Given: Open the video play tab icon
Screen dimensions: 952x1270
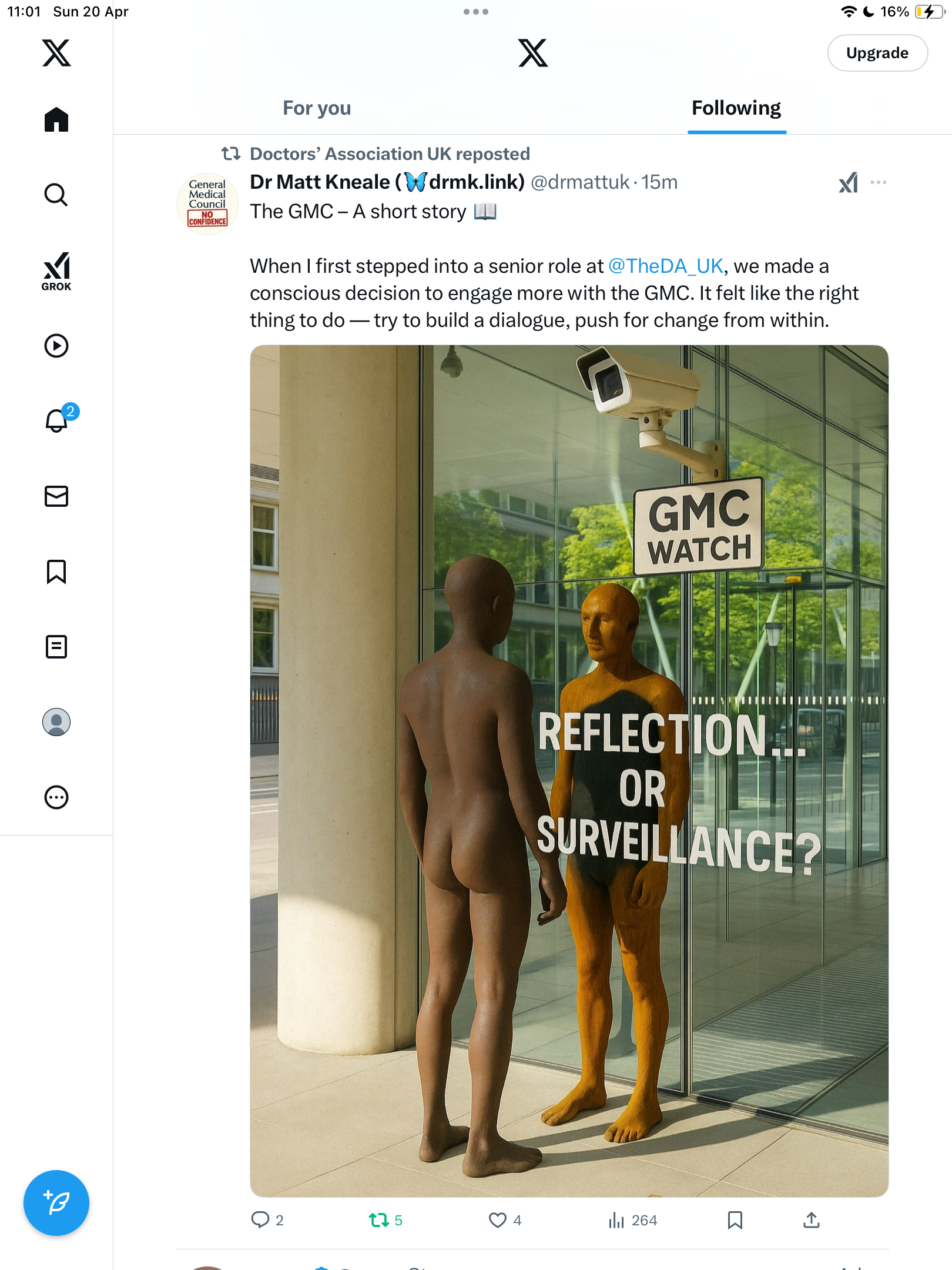Looking at the screenshot, I should click(x=56, y=346).
